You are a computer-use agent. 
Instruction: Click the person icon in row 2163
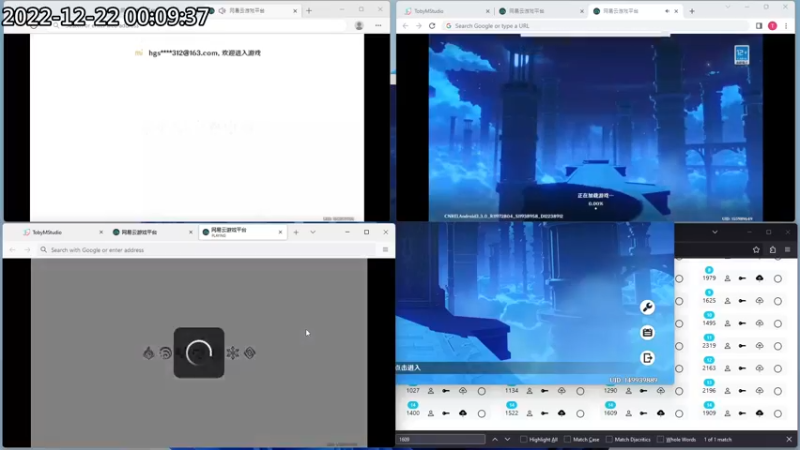pyautogui.click(x=728, y=368)
